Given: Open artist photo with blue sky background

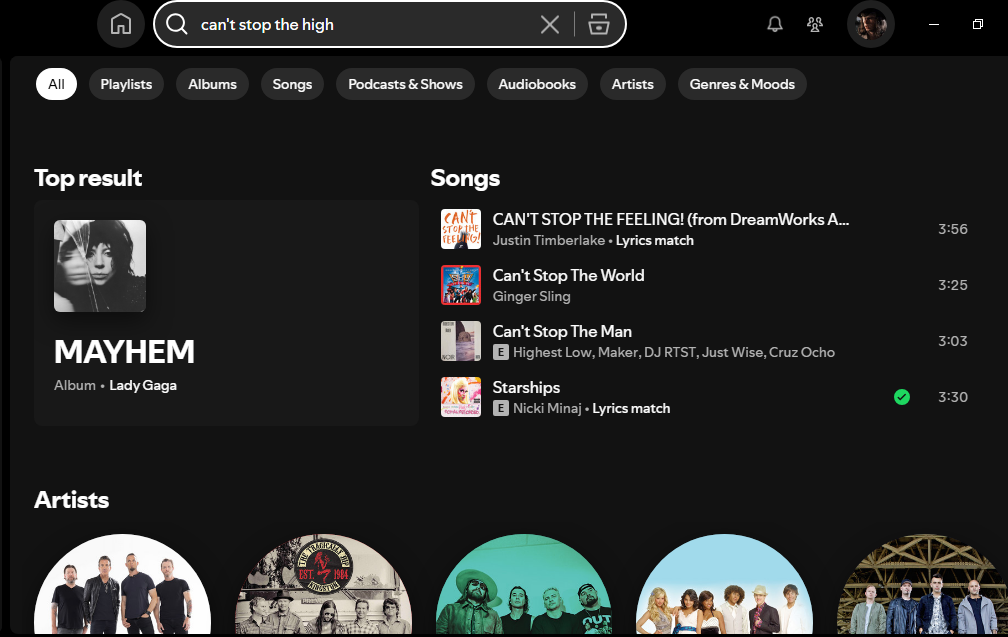Looking at the screenshot, I should coord(724,585).
